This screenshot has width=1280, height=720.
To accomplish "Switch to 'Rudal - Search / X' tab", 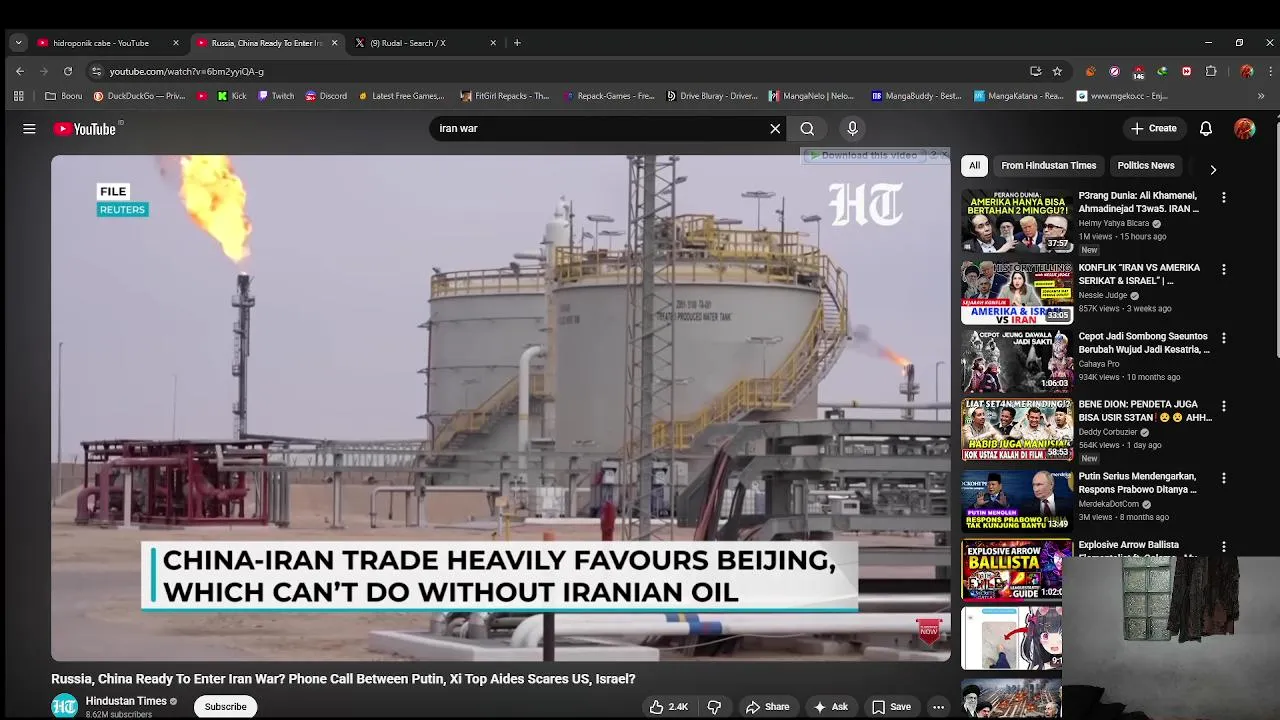I will [x=424, y=43].
